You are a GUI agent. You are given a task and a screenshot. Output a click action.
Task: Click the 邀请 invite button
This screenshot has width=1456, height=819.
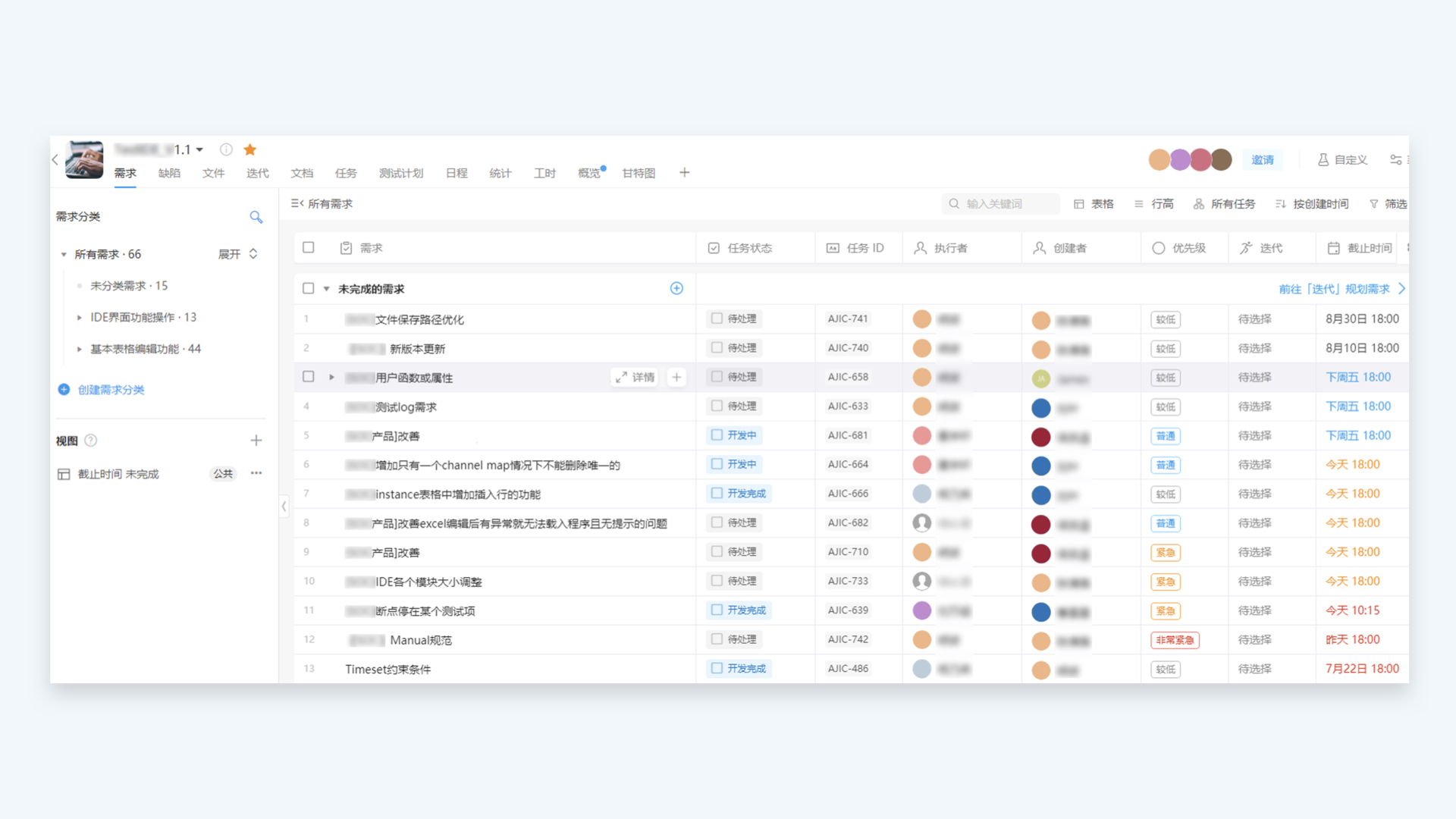click(x=1263, y=159)
